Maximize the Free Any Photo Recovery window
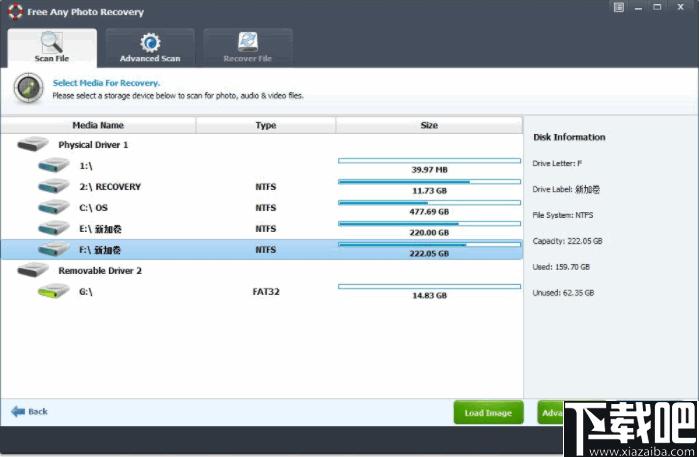The image size is (699, 457). click(657, 7)
